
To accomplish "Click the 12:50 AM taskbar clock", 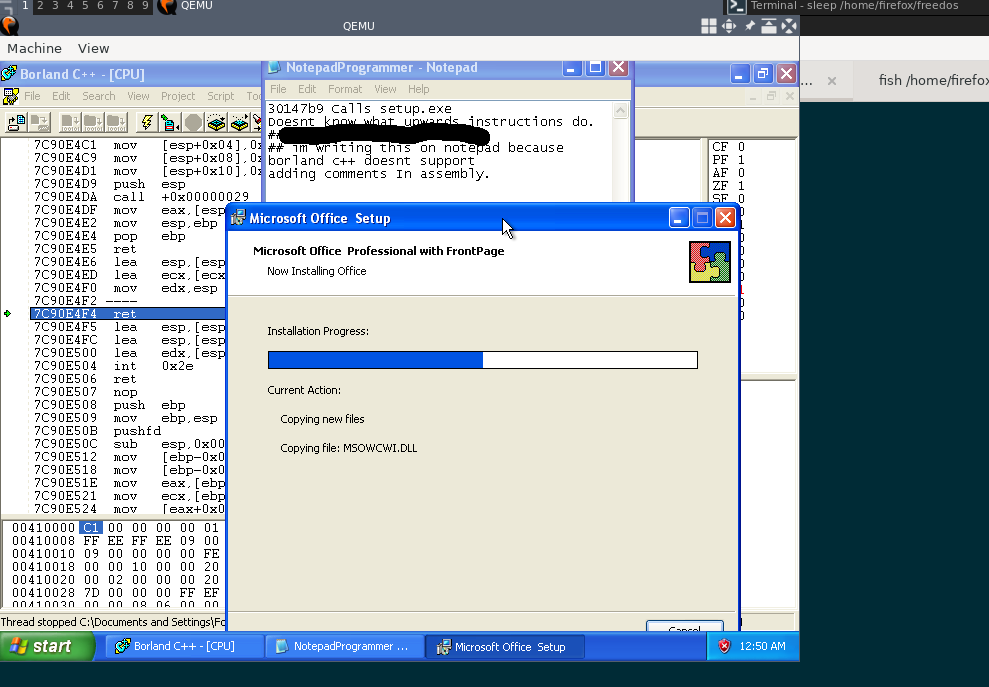I will pos(763,646).
